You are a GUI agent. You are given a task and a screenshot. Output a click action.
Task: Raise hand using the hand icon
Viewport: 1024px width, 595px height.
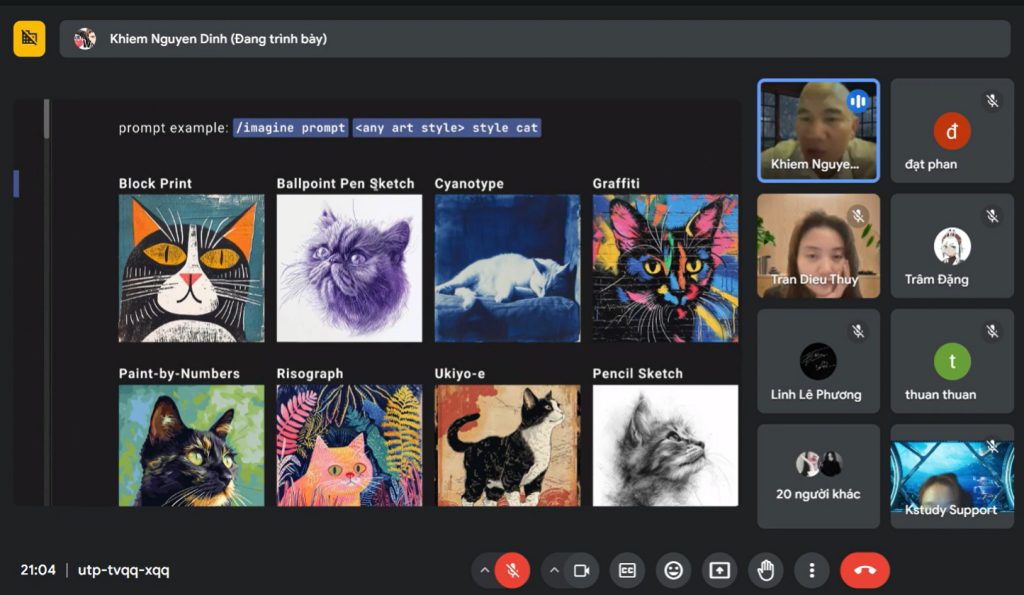tap(766, 570)
